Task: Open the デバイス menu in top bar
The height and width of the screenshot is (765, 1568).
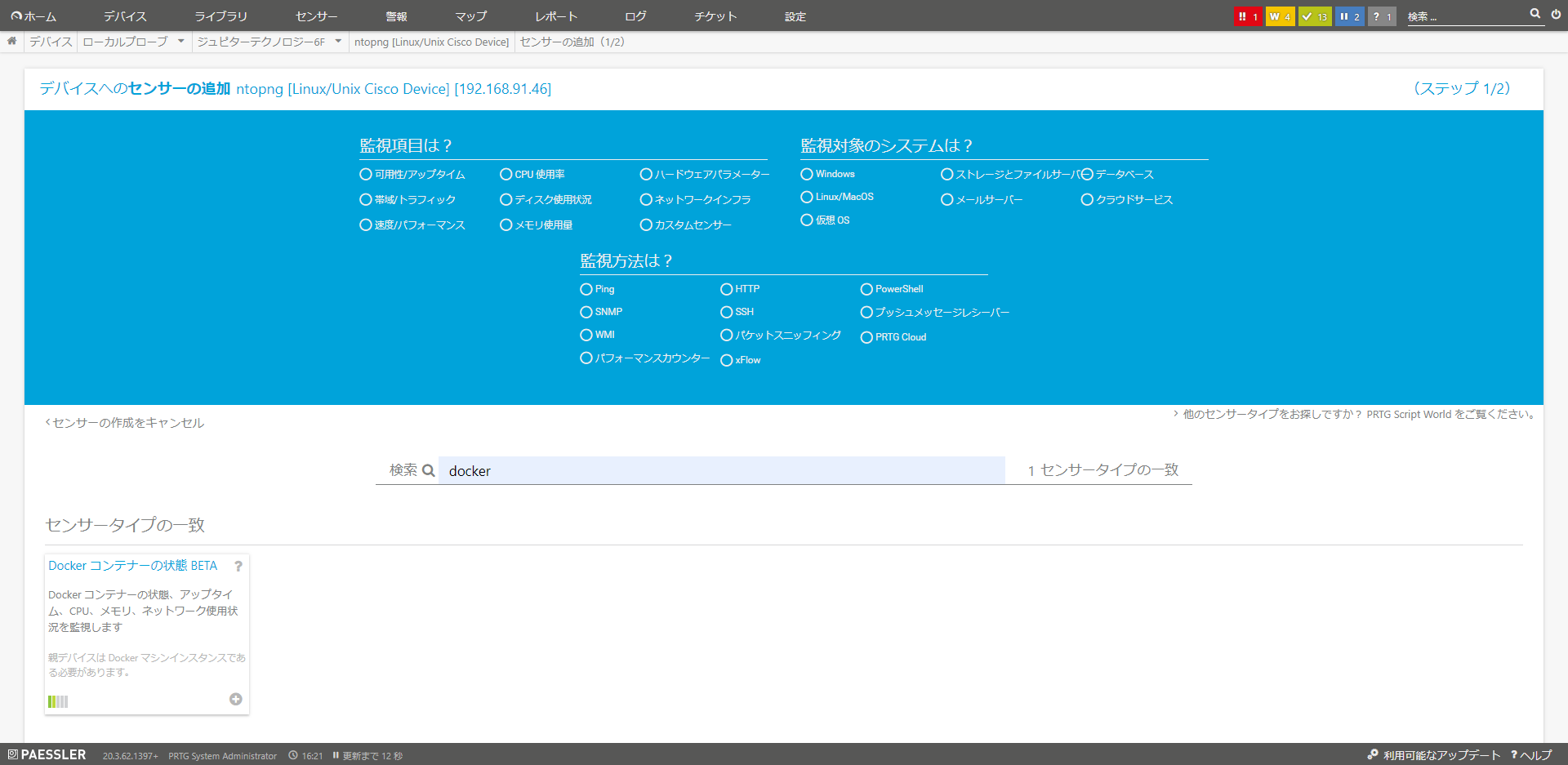Action: click(125, 16)
